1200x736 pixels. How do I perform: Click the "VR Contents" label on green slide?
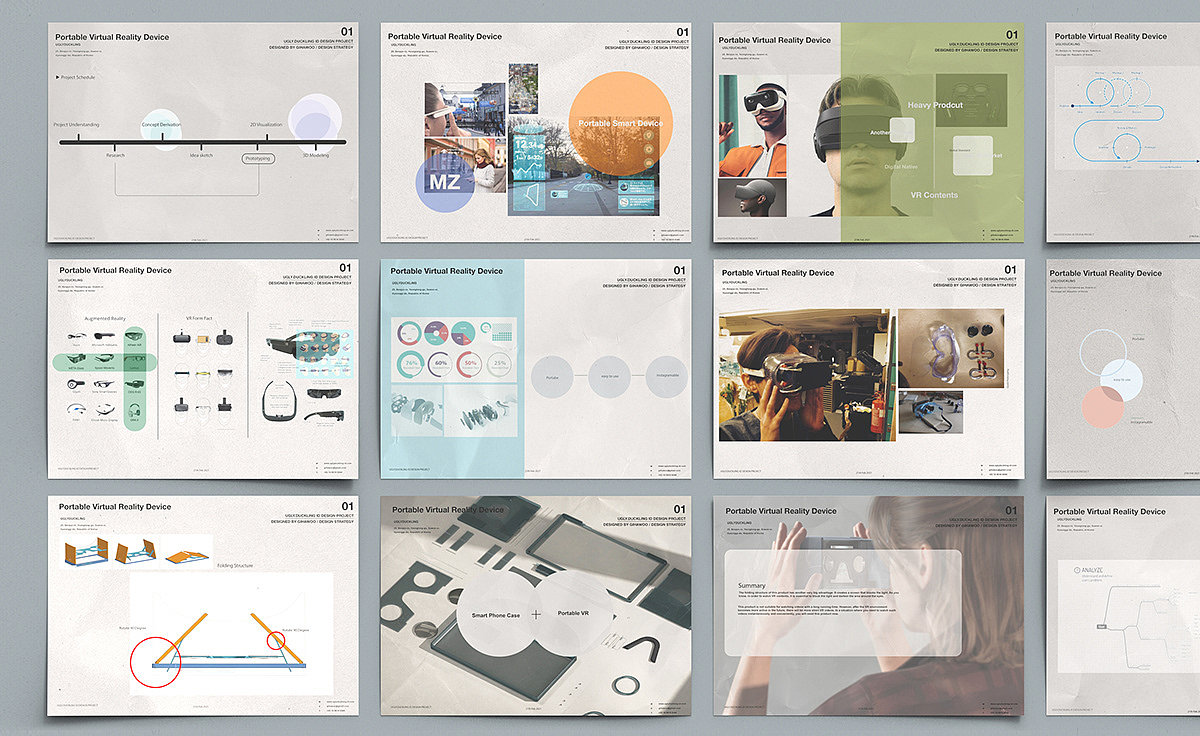pyautogui.click(x=933, y=195)
